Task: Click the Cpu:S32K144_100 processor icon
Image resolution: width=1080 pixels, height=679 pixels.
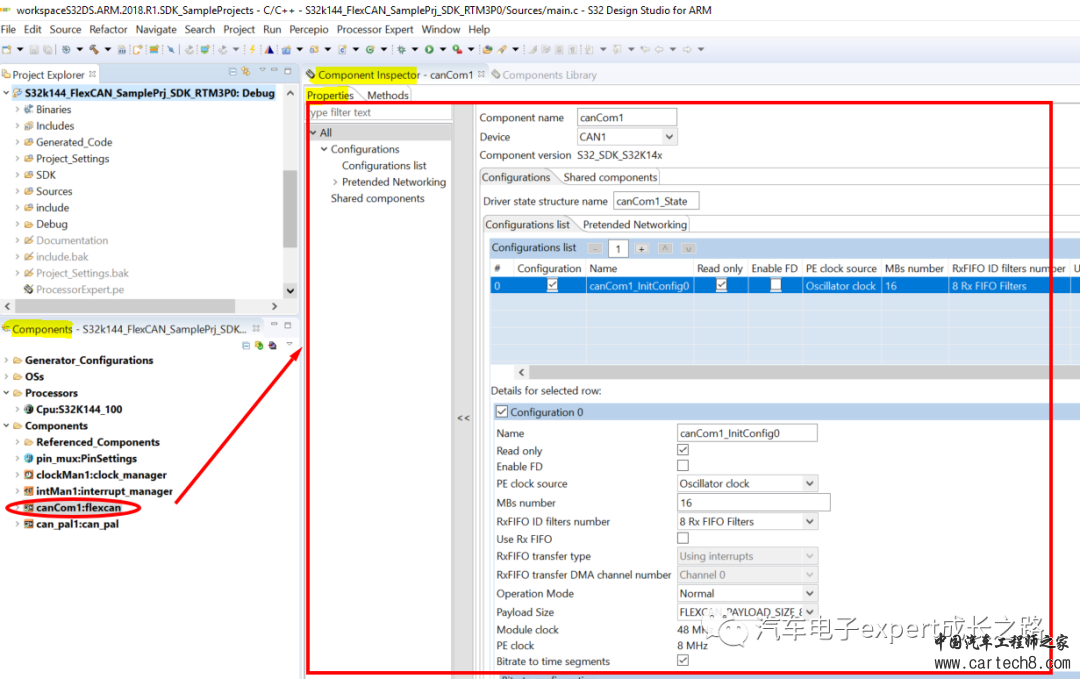Action: [29, 409]
